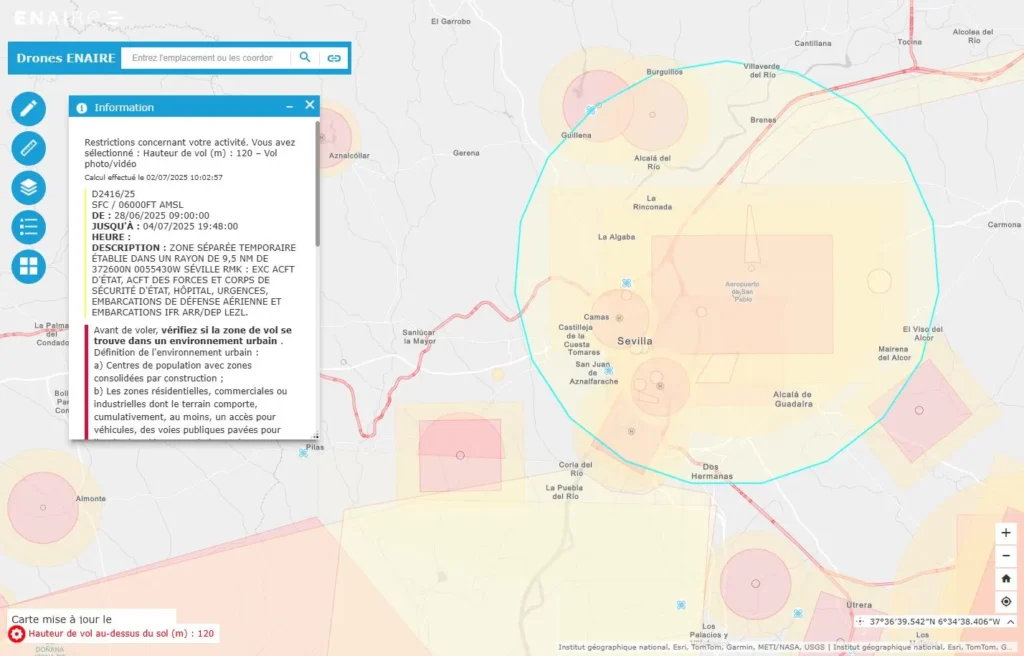The width and height of the screenshot is (1024, 656).
Task: Click the Drones ENAIRE title
Action: point(65,58)
